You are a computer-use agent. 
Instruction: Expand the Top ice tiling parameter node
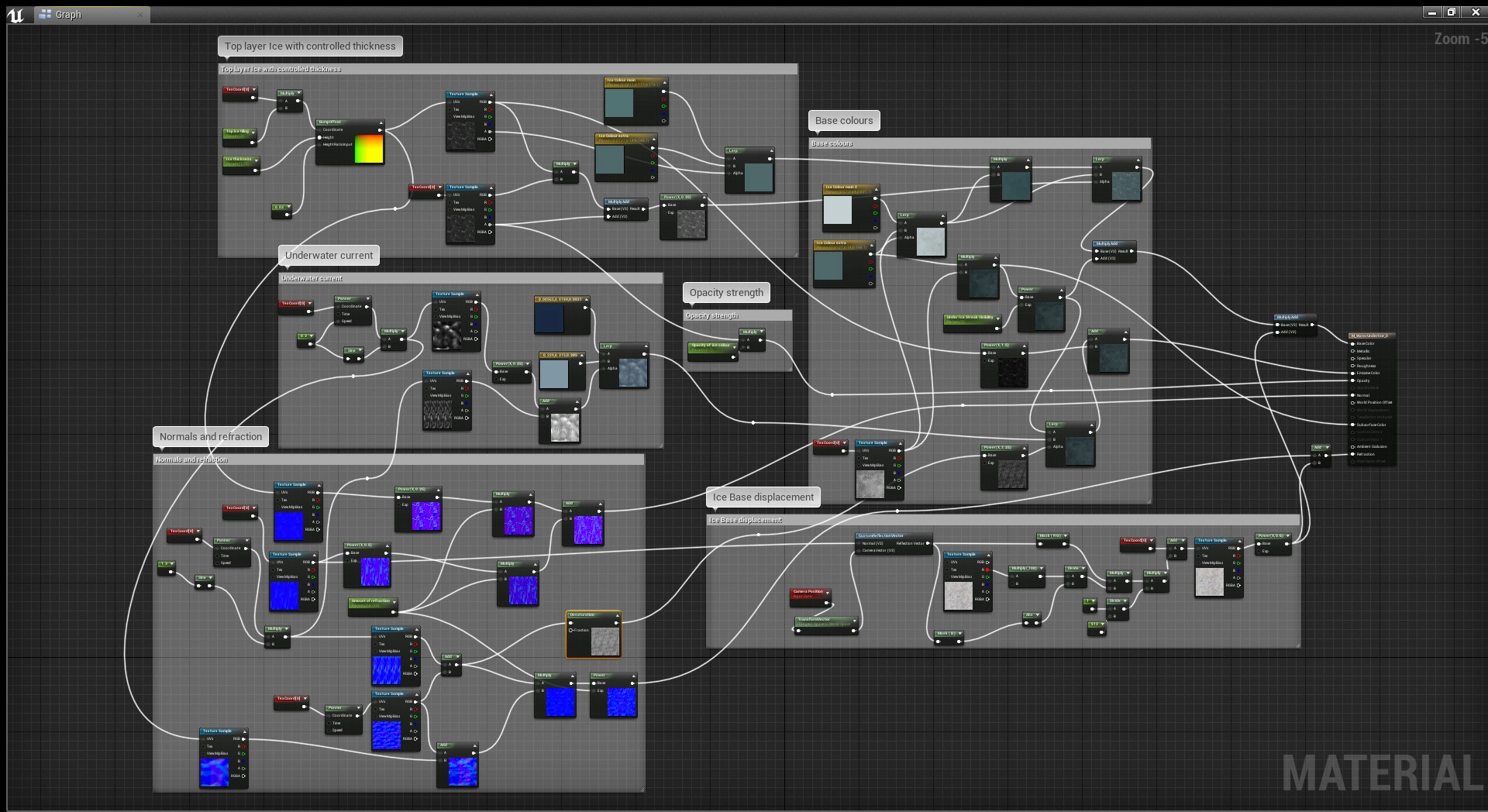pyautogui.click(x=255, y=132)
